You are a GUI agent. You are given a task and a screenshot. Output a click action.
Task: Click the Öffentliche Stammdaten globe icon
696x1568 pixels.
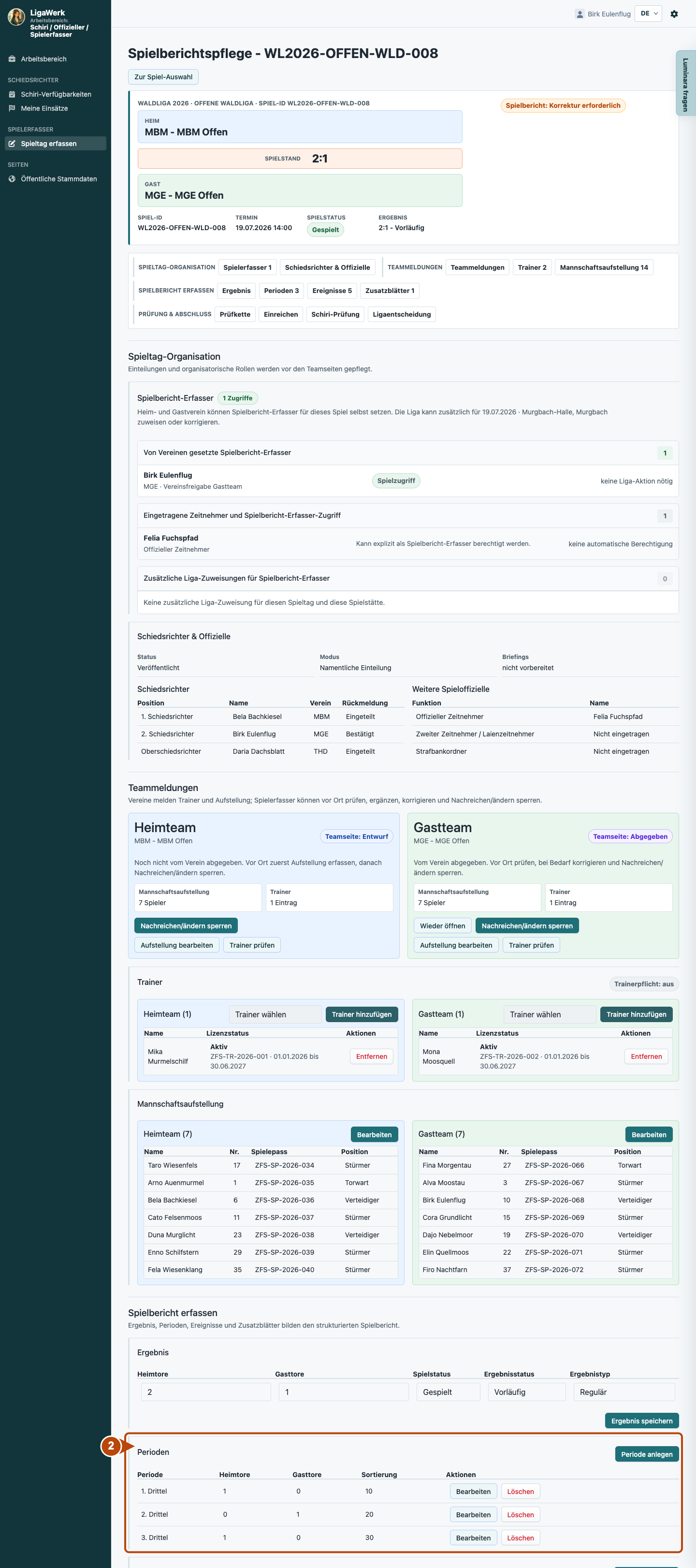[12, 179]
